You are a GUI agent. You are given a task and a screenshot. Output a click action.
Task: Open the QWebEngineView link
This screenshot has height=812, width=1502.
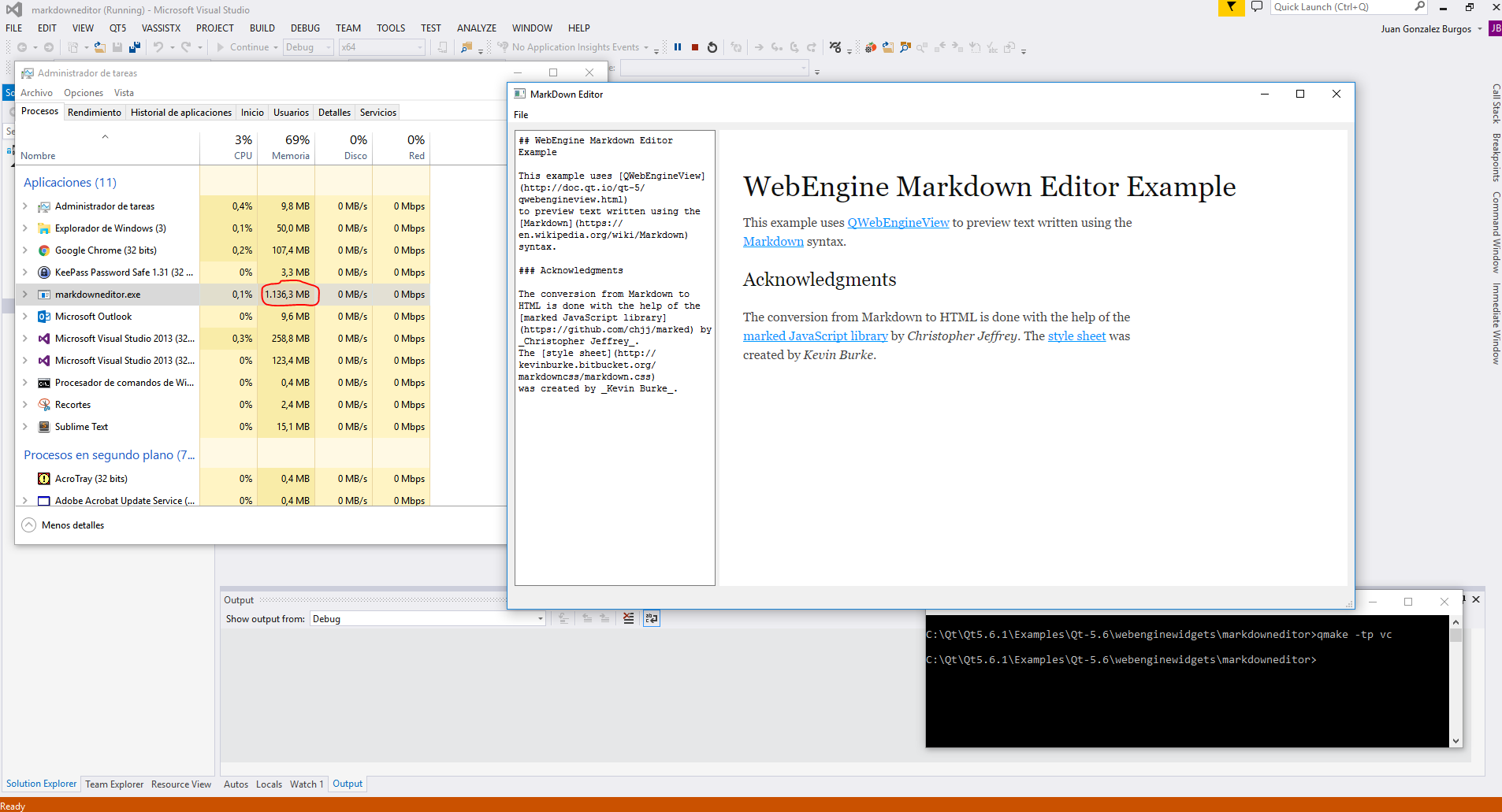pos(898,223)
